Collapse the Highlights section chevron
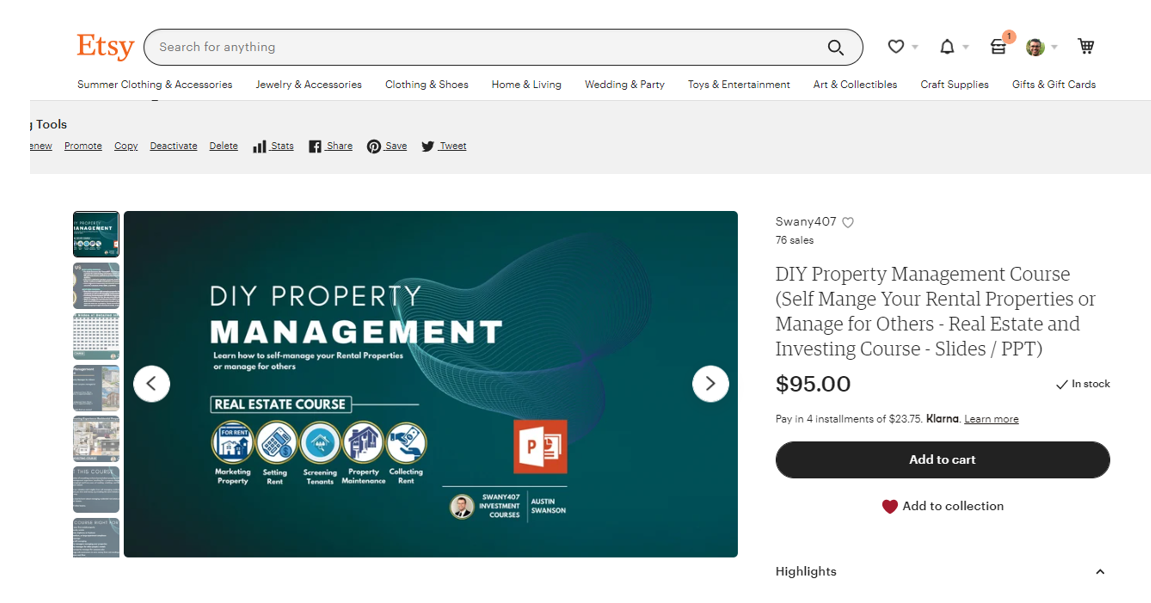1151x603 pixels. coord(1100,571)
